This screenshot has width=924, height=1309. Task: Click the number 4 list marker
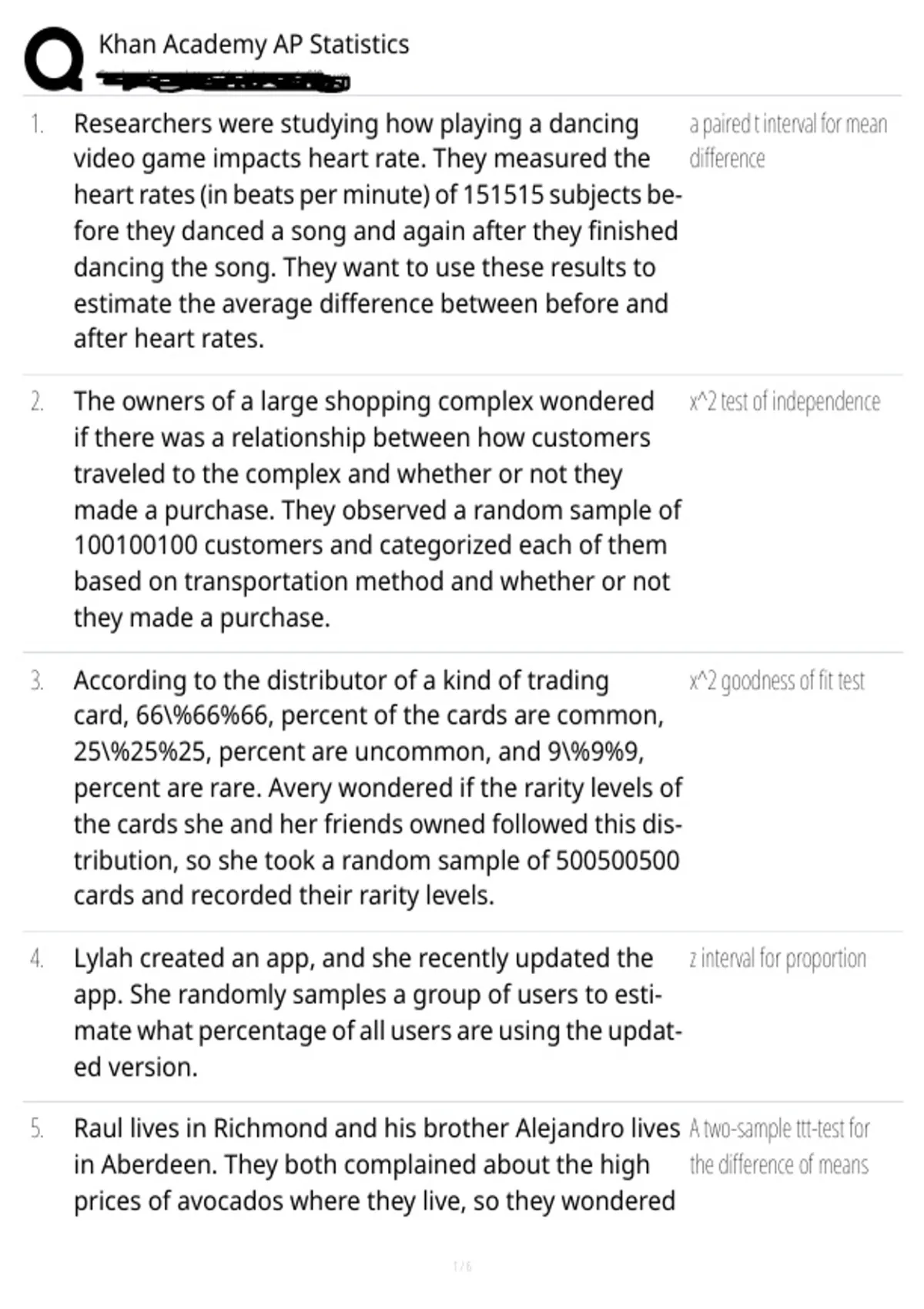[37, 959]
